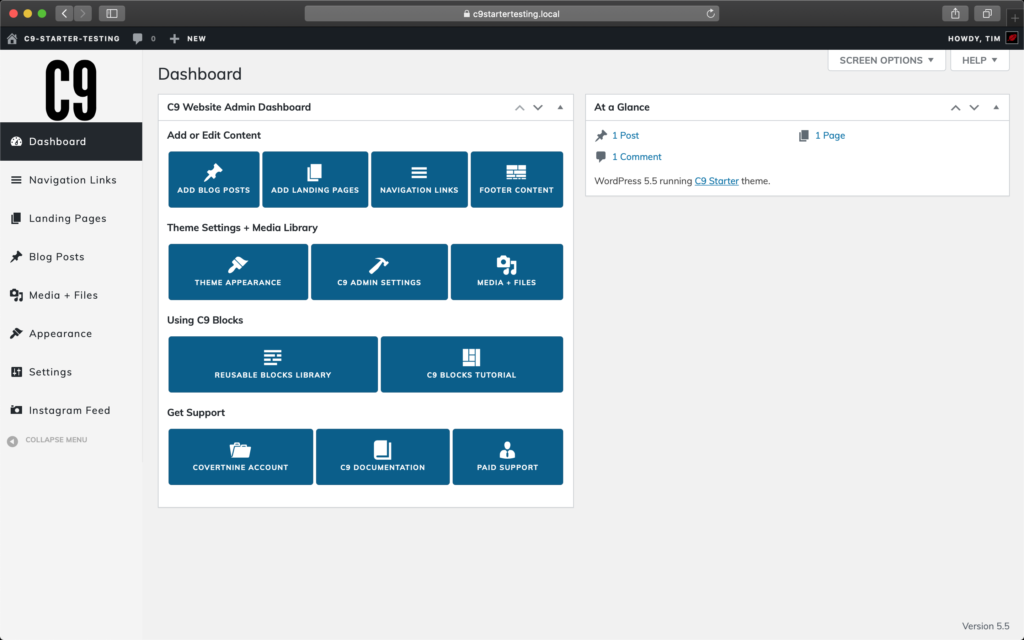Open Landing Pages in the sidebar
The width and height of the screenshot is (1024, 640).
click(x=71, y=218)
